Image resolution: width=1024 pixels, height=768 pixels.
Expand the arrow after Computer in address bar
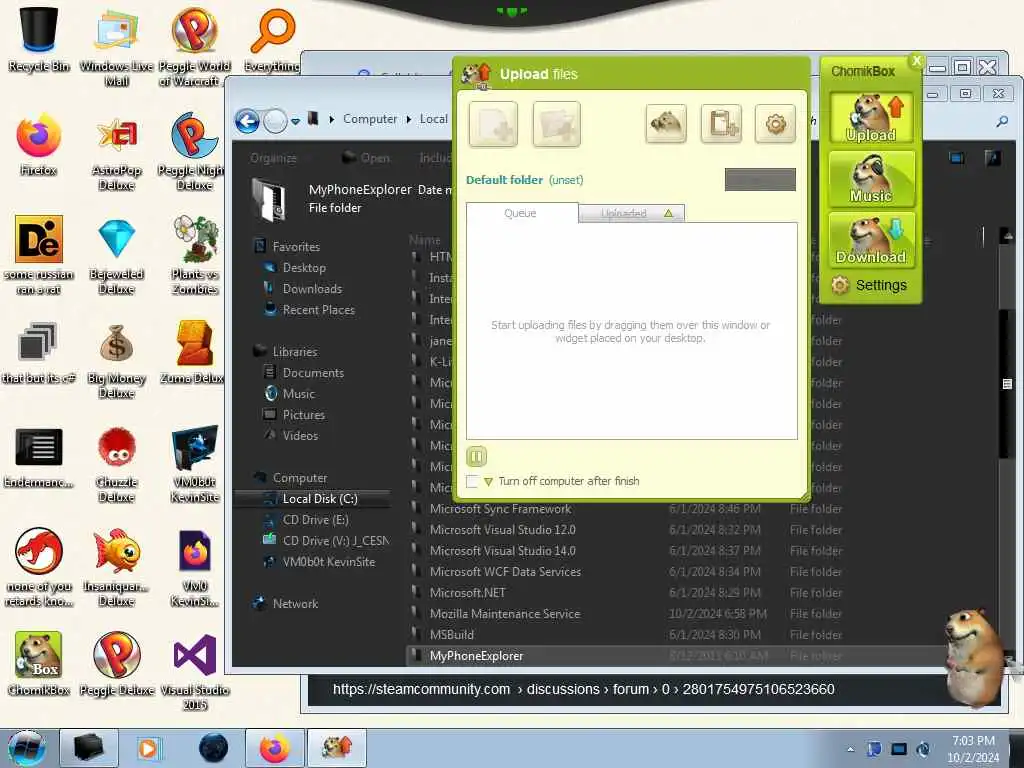409,119
